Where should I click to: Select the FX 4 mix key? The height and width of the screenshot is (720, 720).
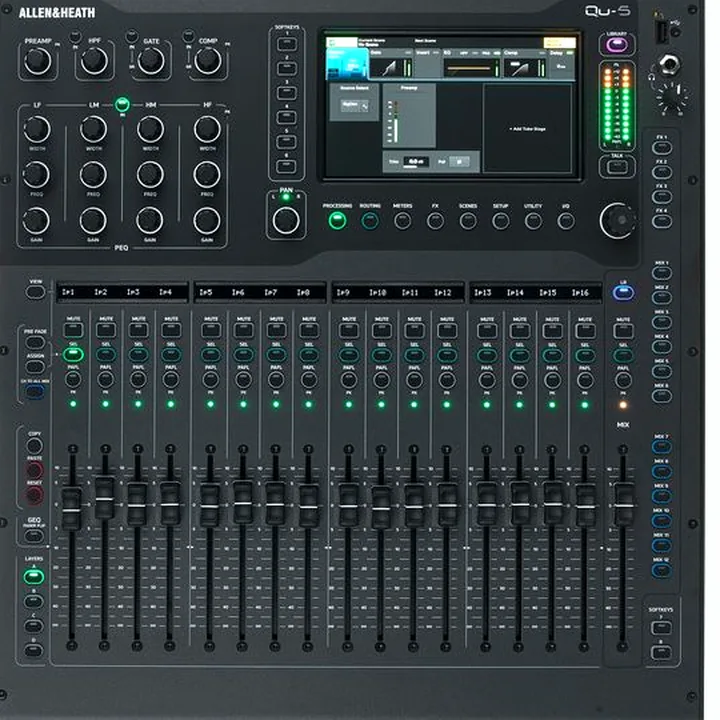pos(662,221)
